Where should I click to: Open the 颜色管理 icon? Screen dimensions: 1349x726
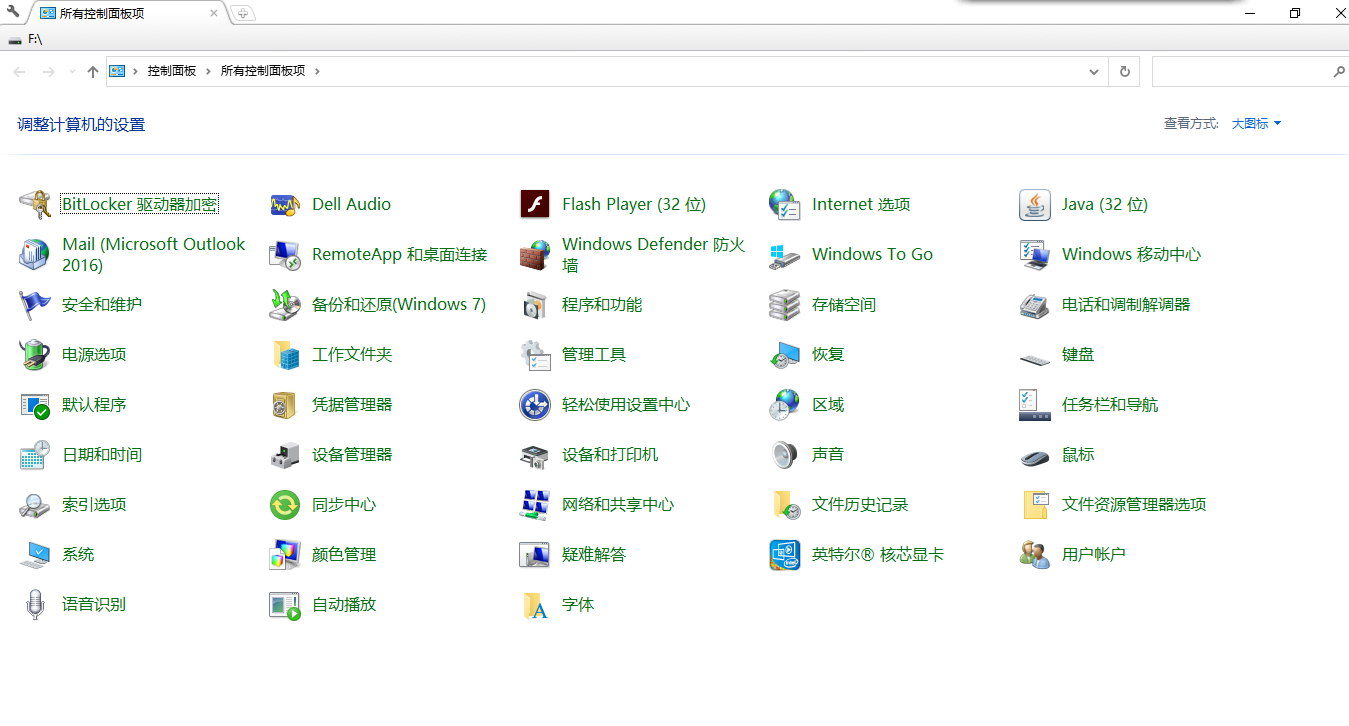(285, 555)
